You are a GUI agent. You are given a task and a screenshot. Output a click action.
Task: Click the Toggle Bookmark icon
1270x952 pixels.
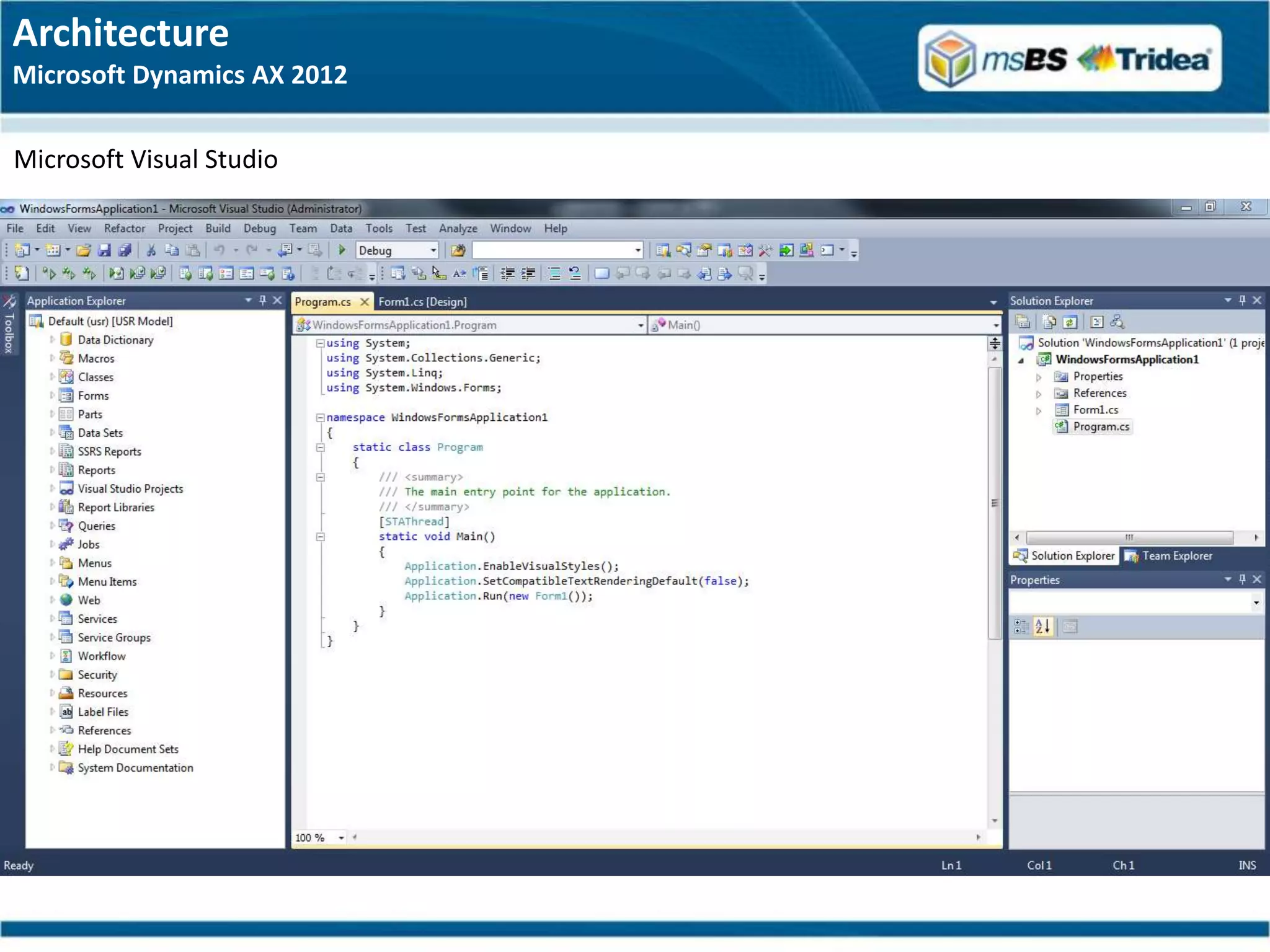point(602,273)
